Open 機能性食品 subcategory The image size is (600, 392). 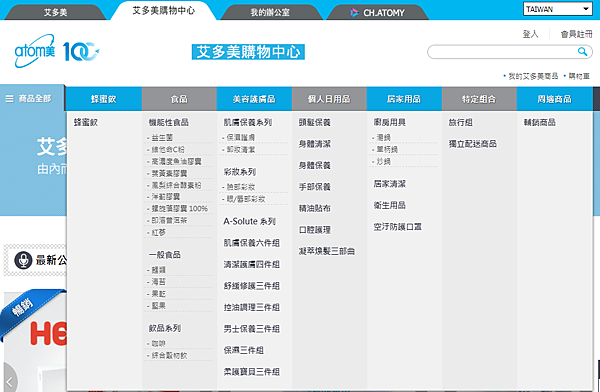coord(169,122)
